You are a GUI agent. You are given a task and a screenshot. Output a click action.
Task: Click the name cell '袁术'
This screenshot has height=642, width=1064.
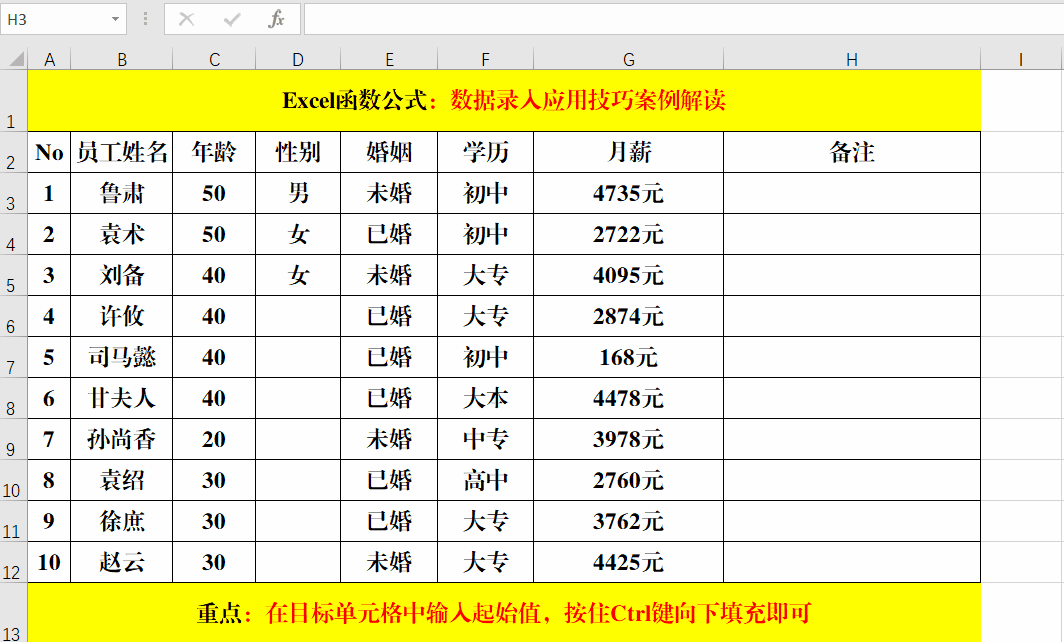click(x=122, y=234)
